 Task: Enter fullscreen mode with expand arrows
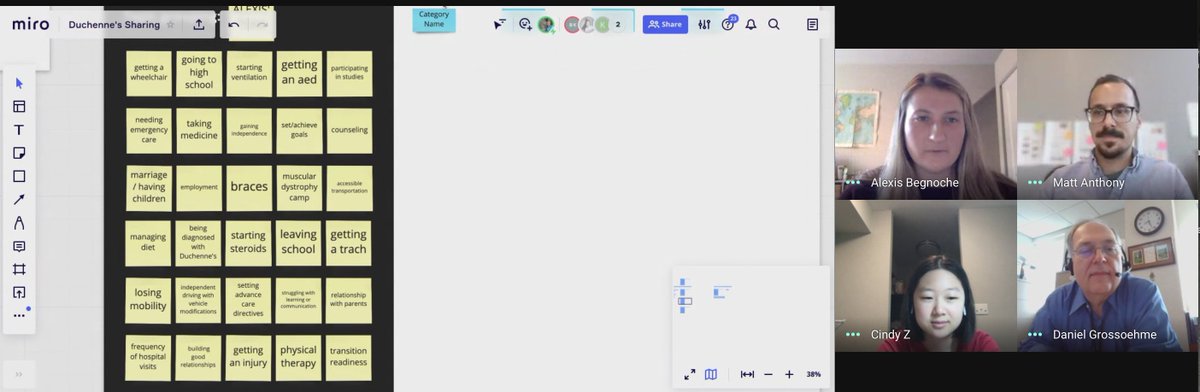point(689,374)
